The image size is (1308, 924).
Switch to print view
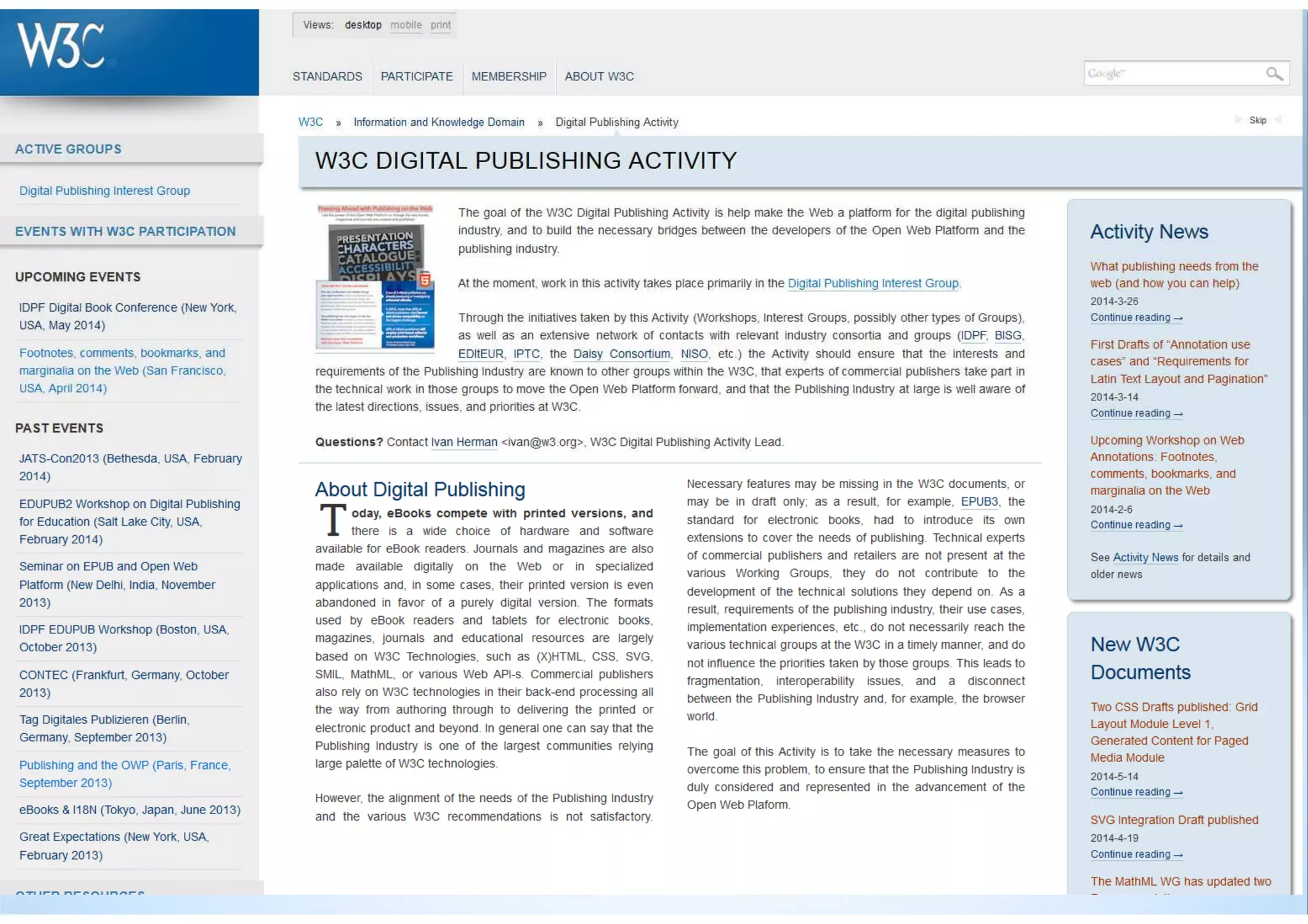pos(440,25)
